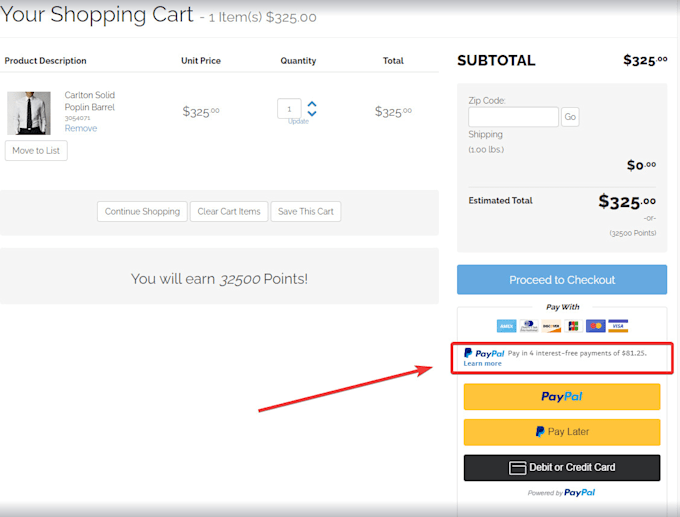This screenshot has width=680, height=517.
Task: Click the PayPal logo in Pay in 4 message
Action: click(x=484, y=353)
